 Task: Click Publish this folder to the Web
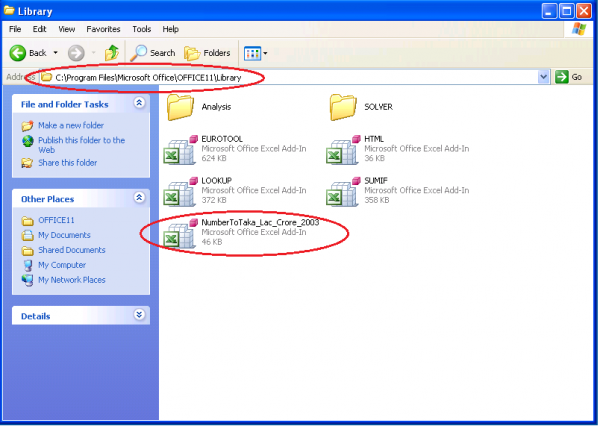82,145
